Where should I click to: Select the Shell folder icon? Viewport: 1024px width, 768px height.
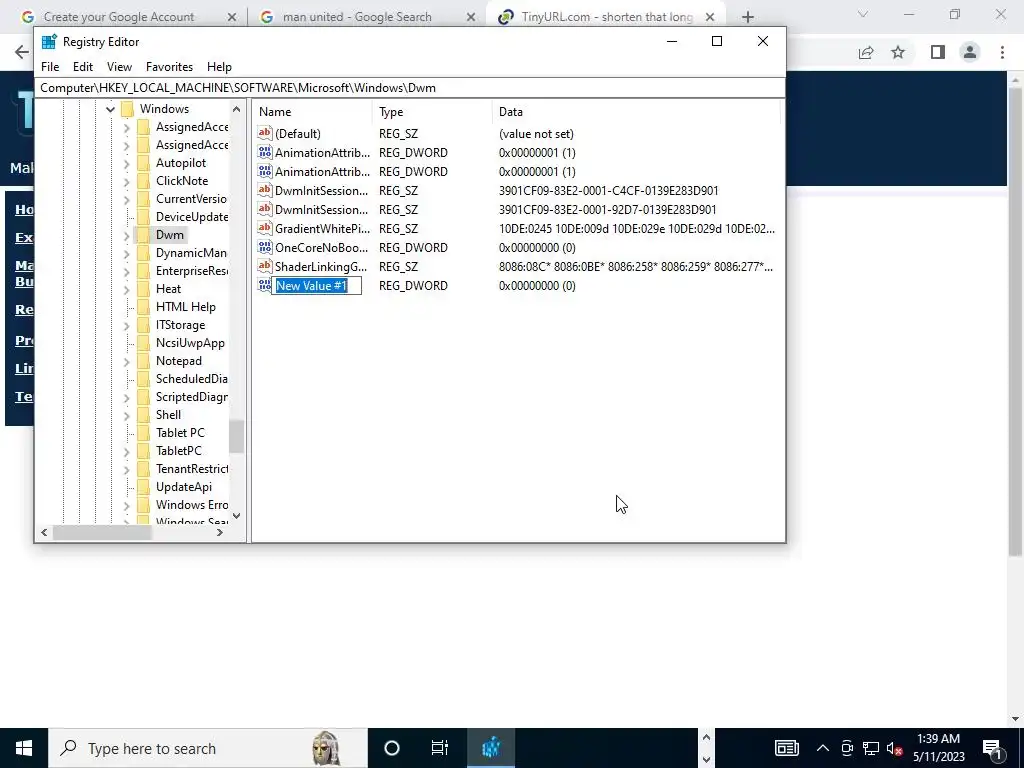point(144,415)
